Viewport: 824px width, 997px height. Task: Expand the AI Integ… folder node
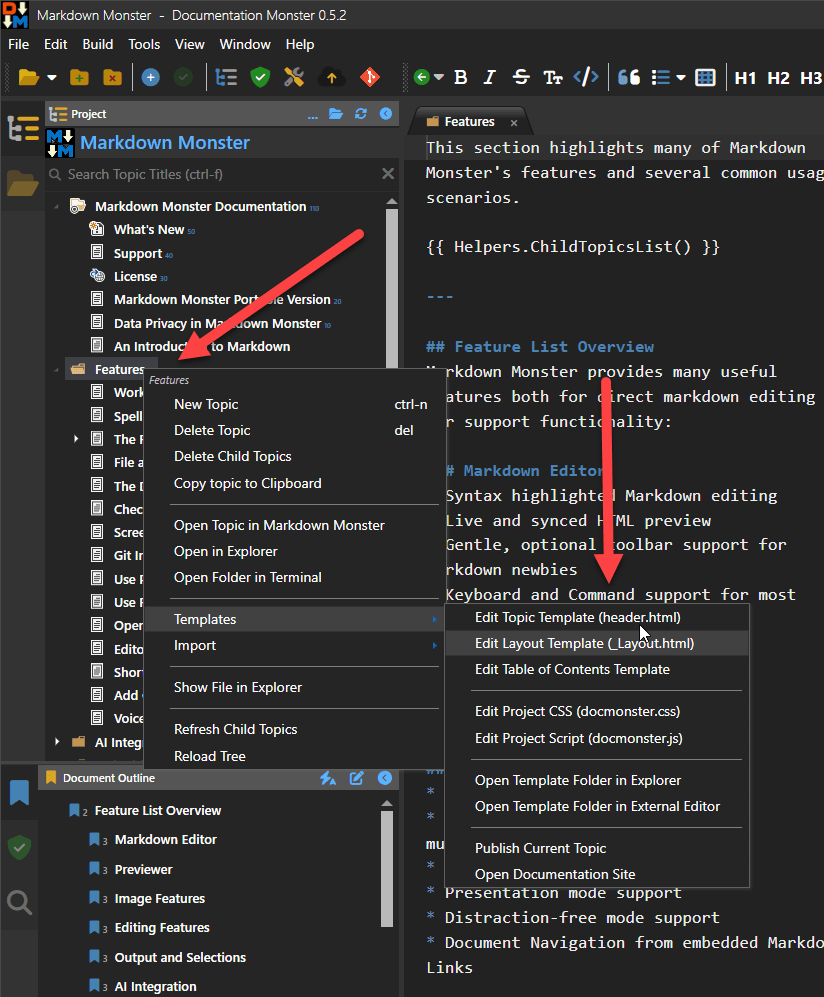[57, 742]
